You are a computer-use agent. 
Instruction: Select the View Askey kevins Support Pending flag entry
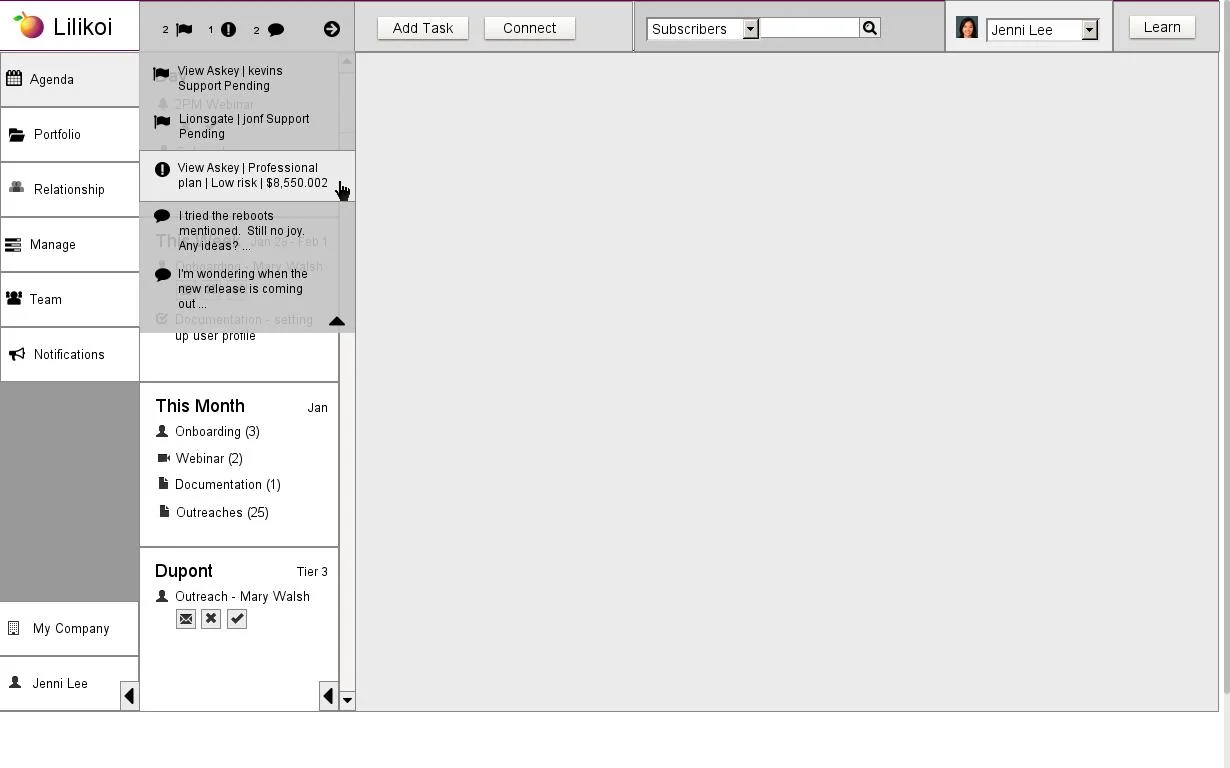[230, 78]
